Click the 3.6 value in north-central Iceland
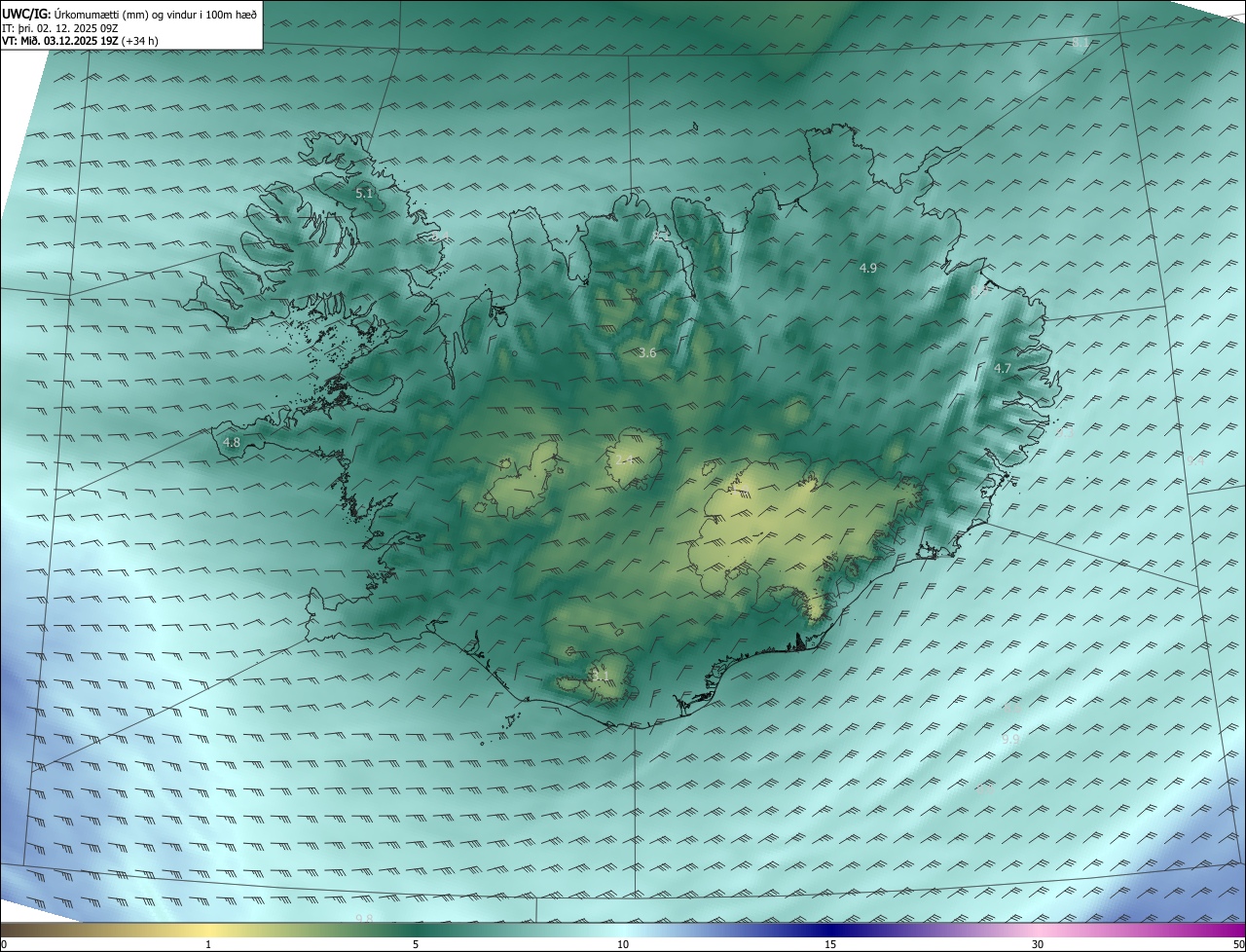 coord(647,353)
